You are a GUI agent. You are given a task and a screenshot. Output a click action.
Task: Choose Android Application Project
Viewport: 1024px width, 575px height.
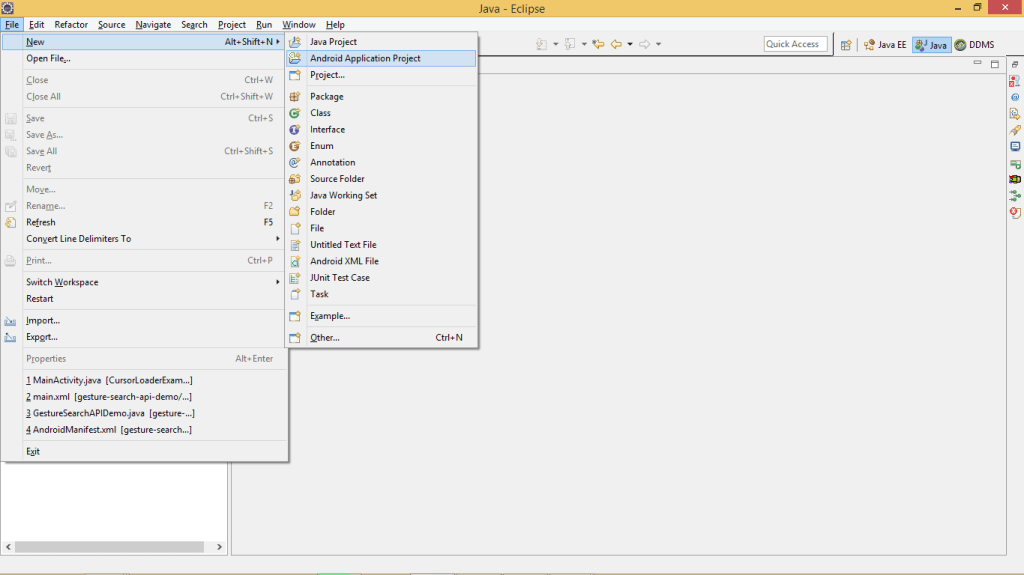point(381,58)
